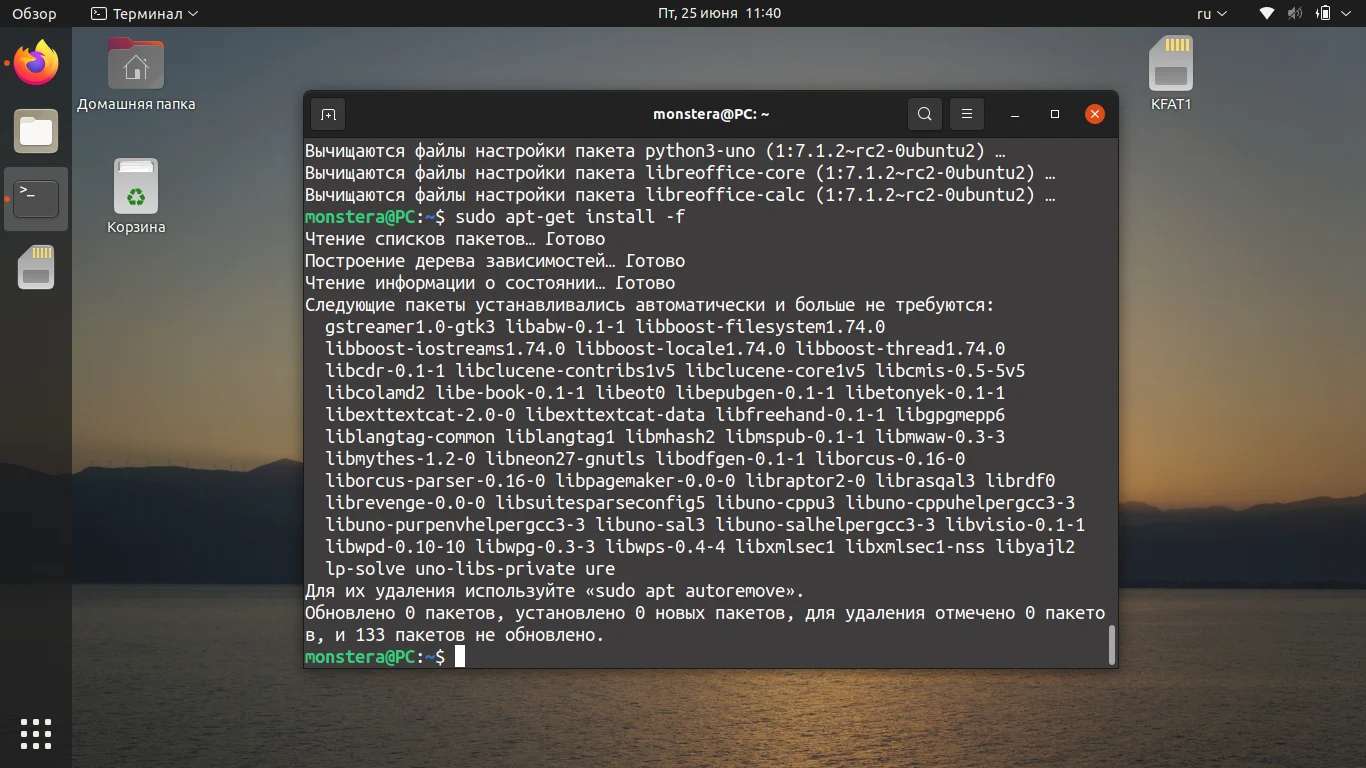Show the applications grid
The height and width of the screenshot is (768, 1366).
[36, 733]
